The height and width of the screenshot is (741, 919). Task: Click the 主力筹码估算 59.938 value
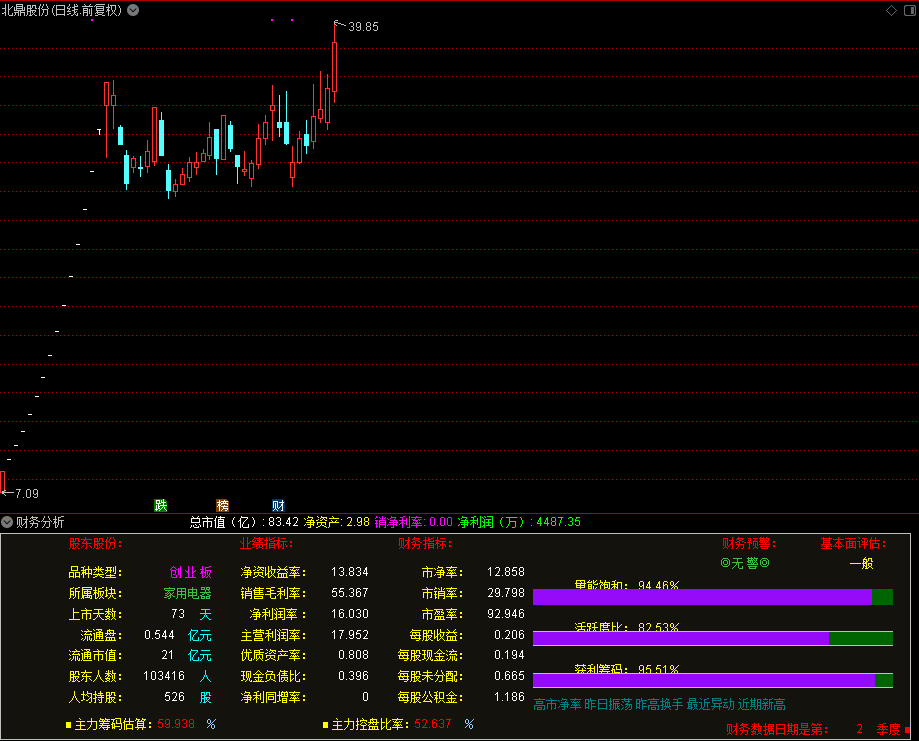(176, 724)
